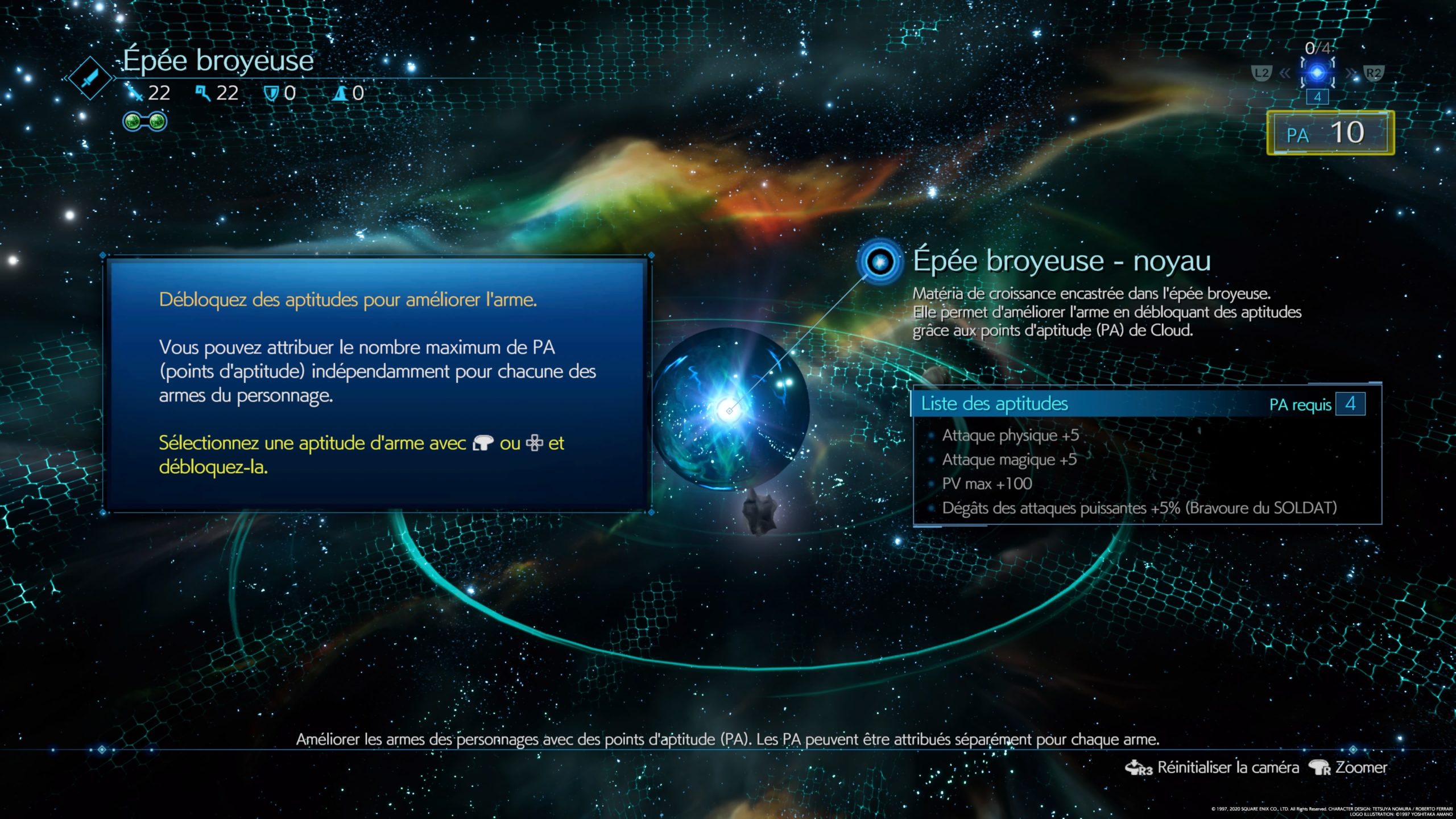Select the Attaque physique +5 ability
The height and width of the screenshot is (819, 1456).
(1011, 435)
